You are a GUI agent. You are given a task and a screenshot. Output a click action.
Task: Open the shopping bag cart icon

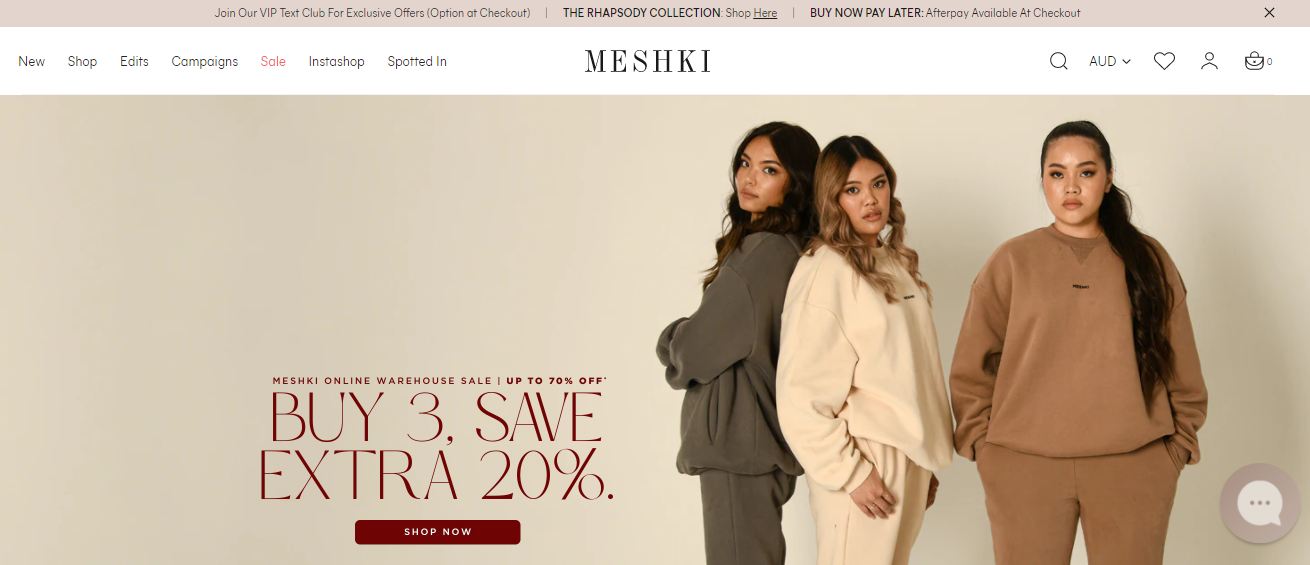[x=1254, y=61]
